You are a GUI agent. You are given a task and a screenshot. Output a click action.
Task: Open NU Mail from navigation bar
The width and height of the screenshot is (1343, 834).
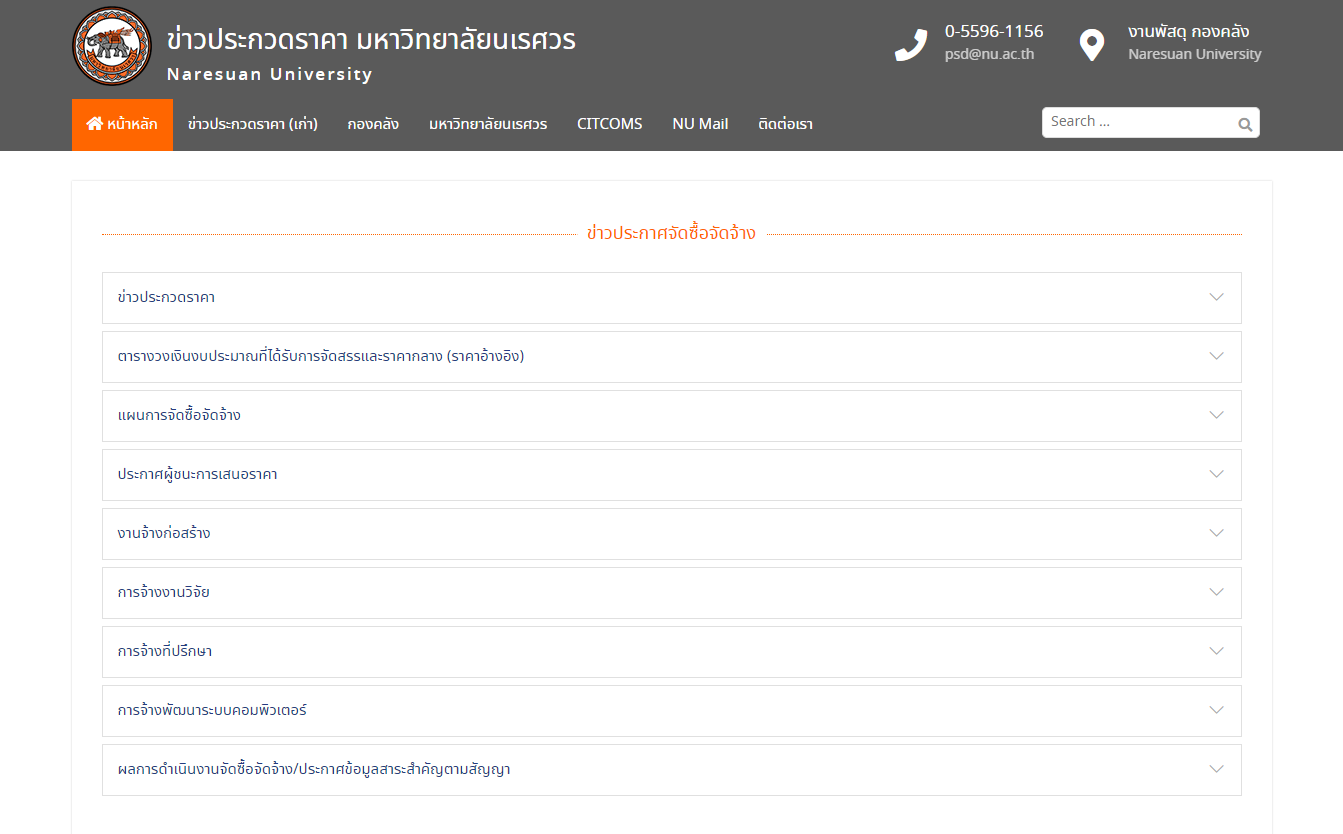tap(700, 125)
